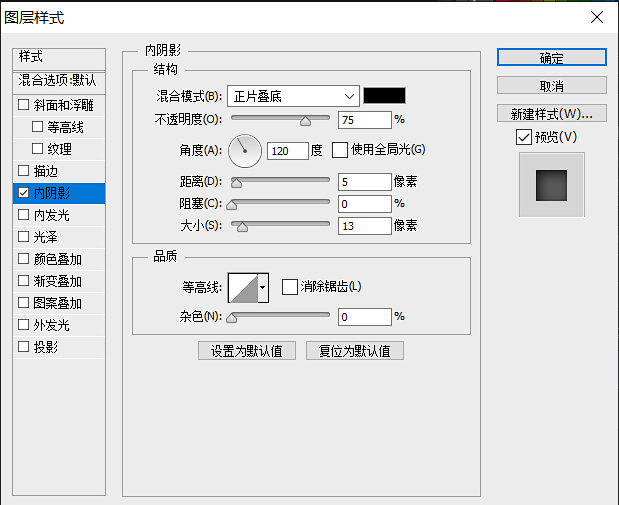Check the 内发光 style checkbox
This screenshot has width=619, height=505.
[x=23, y=215]
